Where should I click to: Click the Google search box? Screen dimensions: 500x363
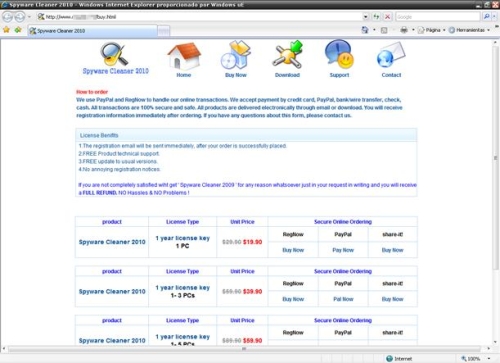pos(438,17)
